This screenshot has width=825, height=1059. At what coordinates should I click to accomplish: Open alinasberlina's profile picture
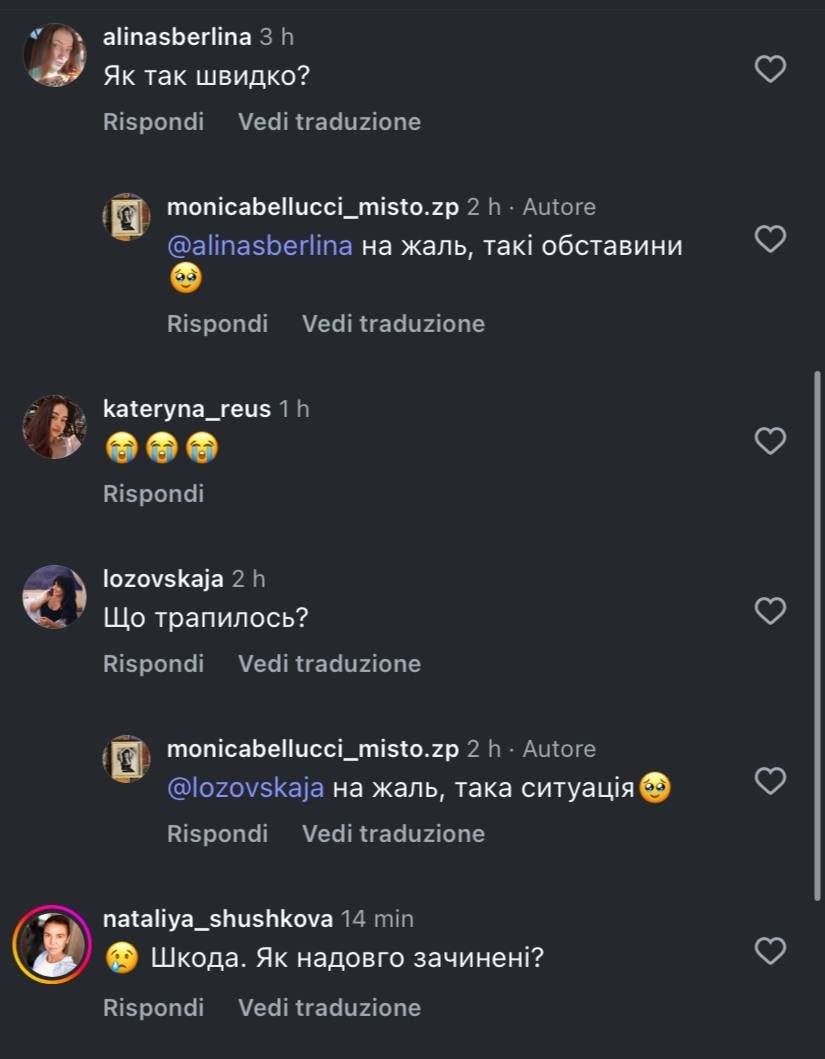(54, 55)
